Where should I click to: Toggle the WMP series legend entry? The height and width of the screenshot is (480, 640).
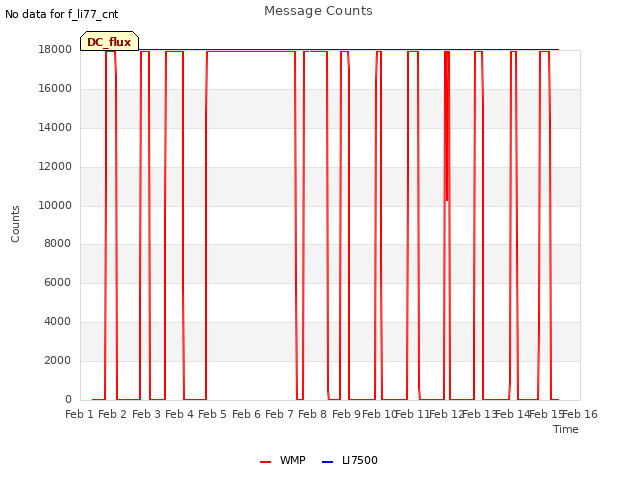coord(283,460)
